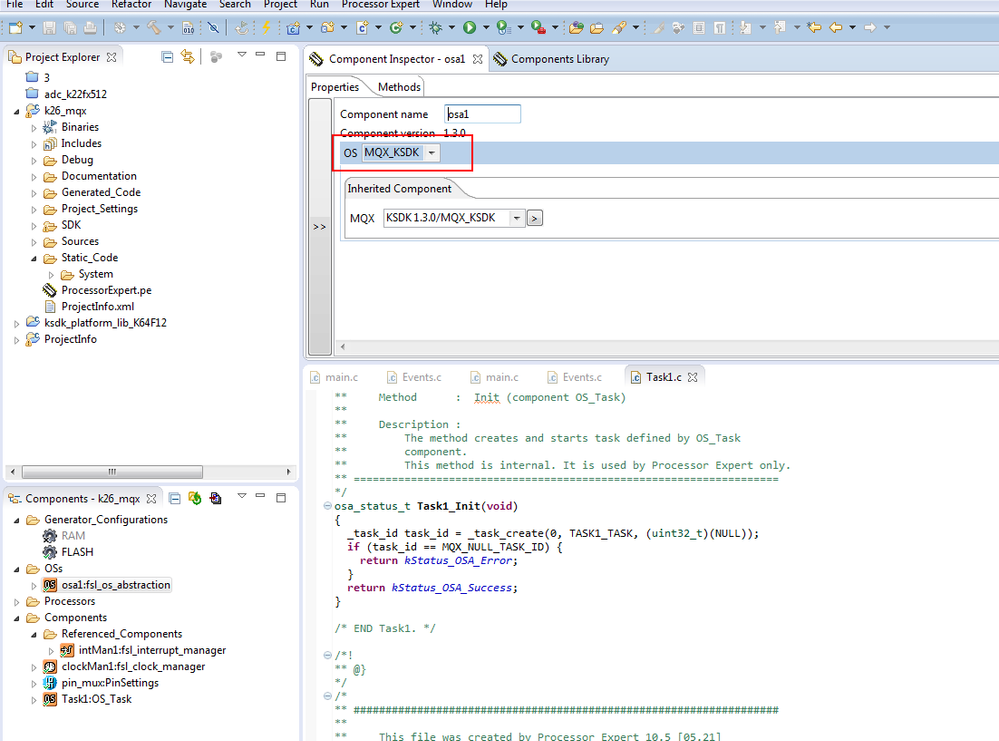
Task: Open the OS MQX_KSDK dropdown
Action: [x=431, y=153]
